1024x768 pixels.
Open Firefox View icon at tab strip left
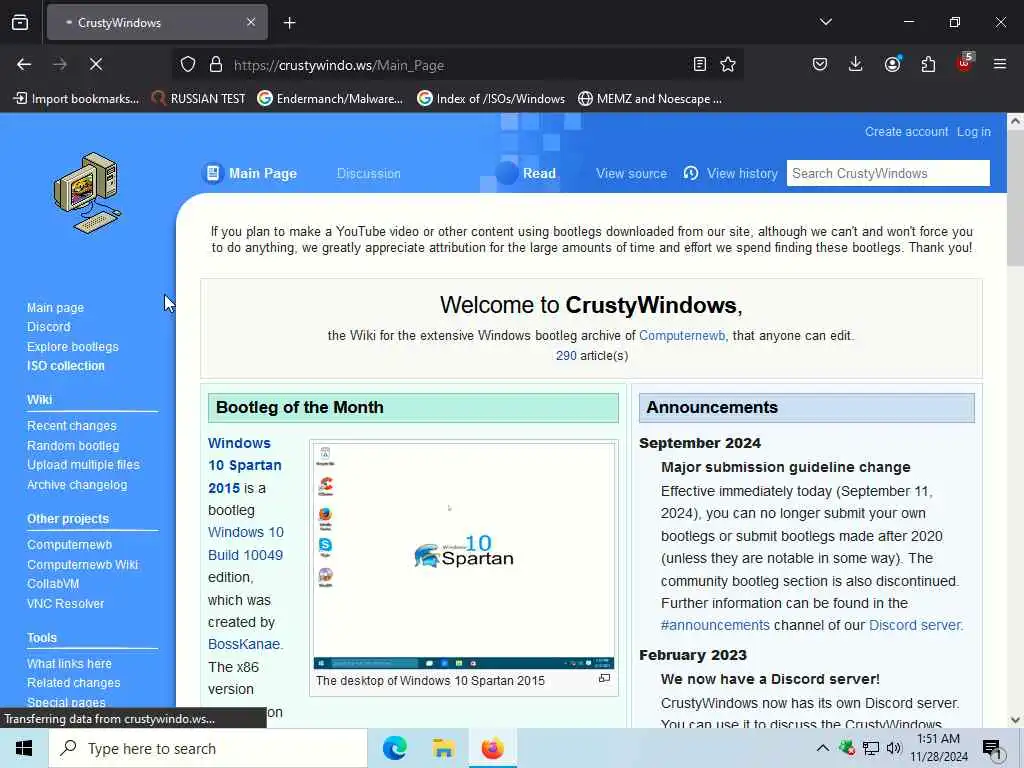(20, 23)
